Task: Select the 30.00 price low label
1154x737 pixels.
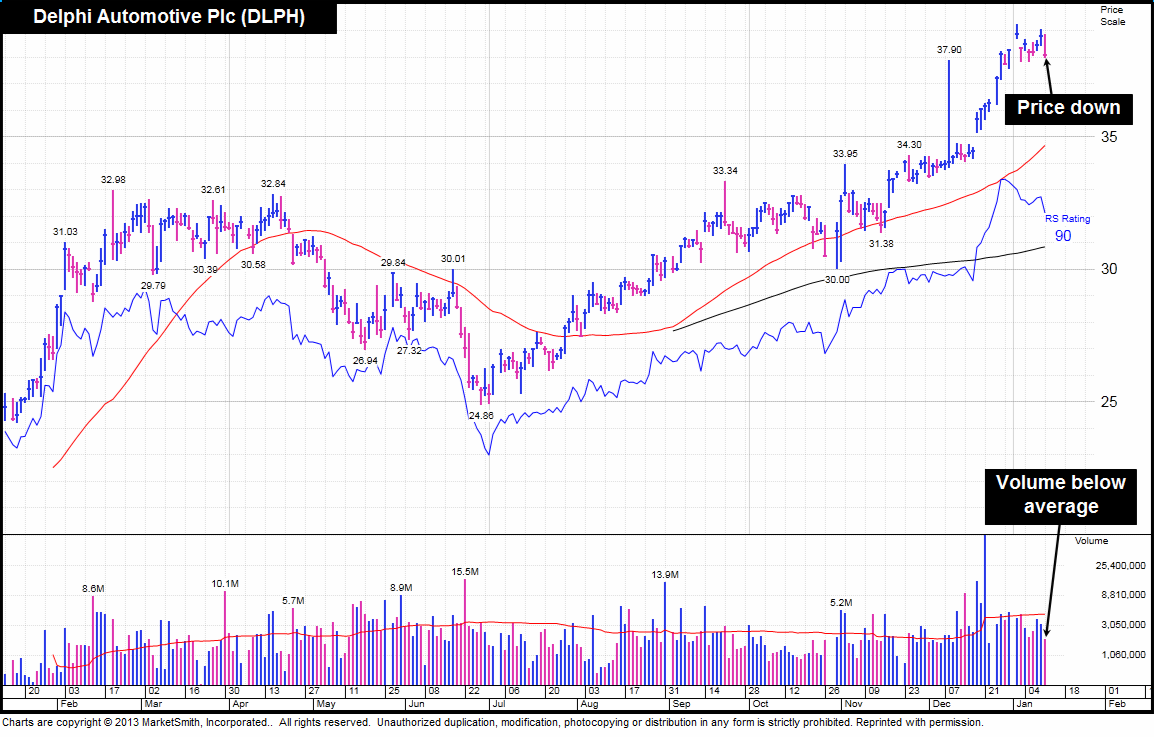Action: [x=837, y=279]
